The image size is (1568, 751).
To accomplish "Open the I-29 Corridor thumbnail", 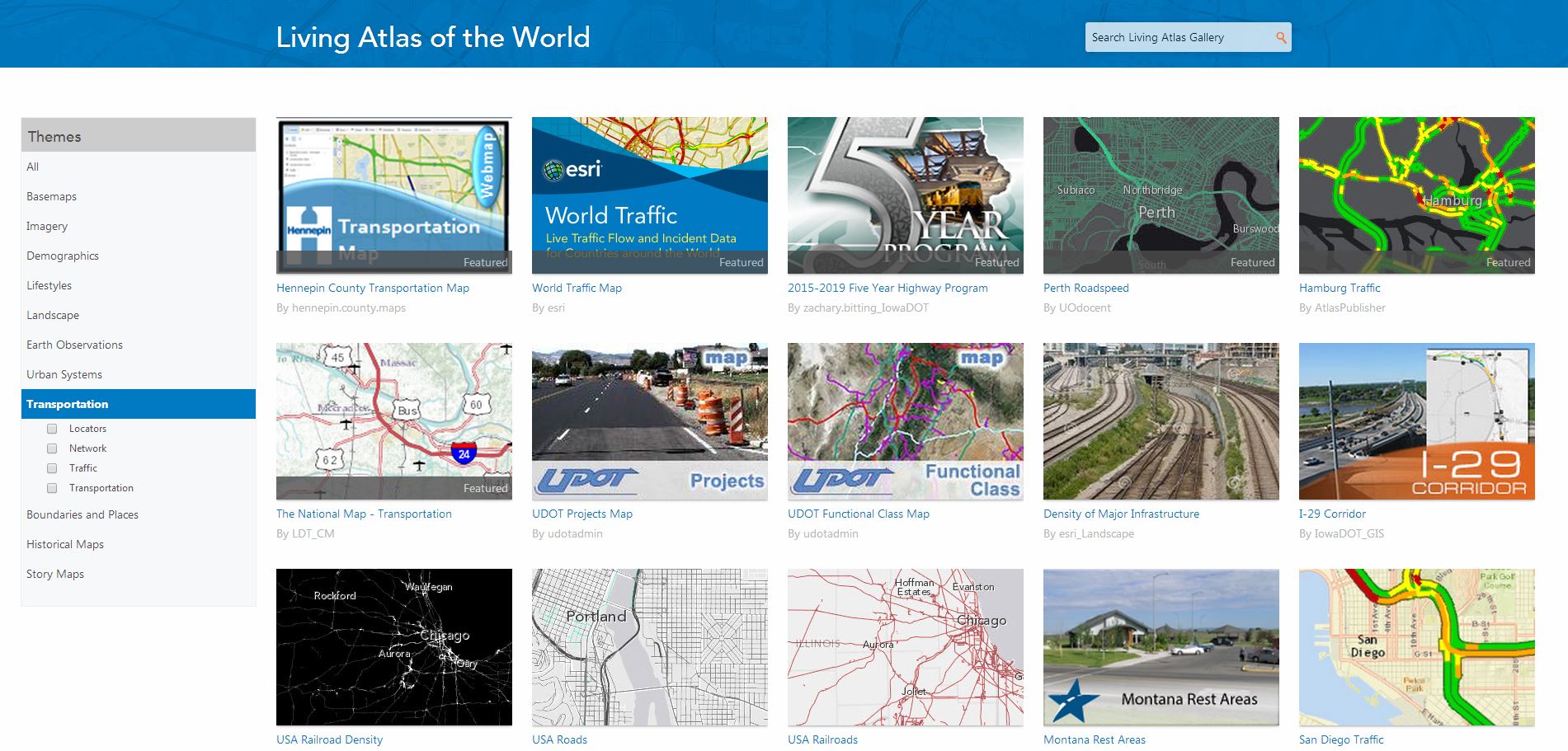I will [1417, 421].
